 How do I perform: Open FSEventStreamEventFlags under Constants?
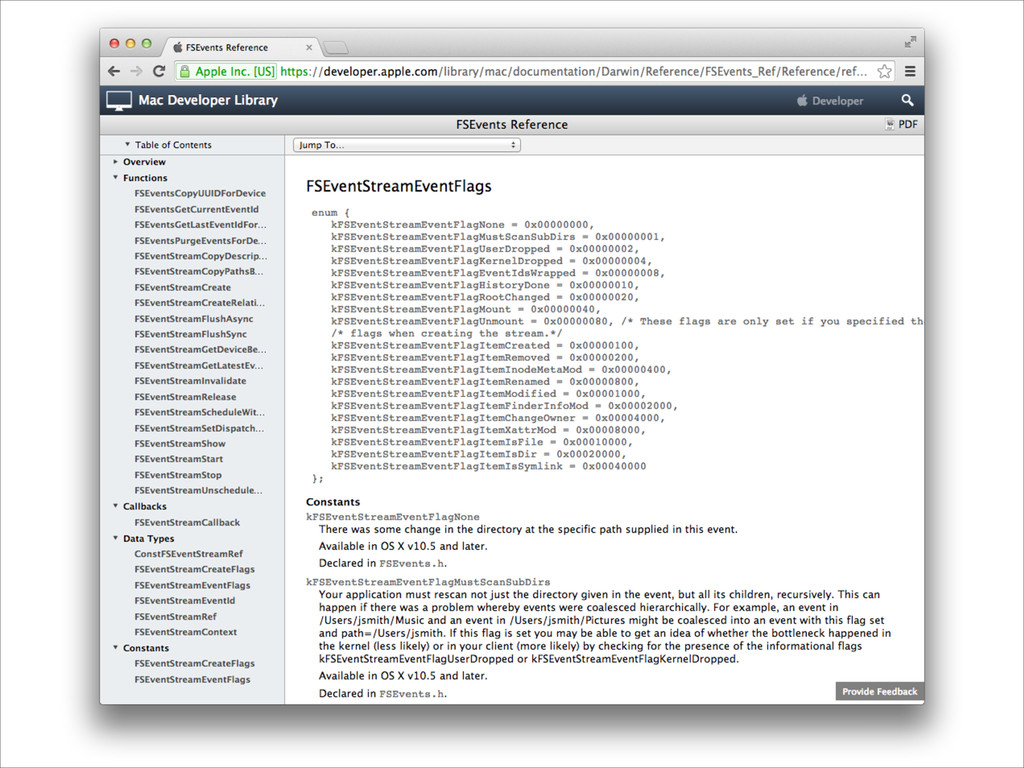tap(192, 679)
